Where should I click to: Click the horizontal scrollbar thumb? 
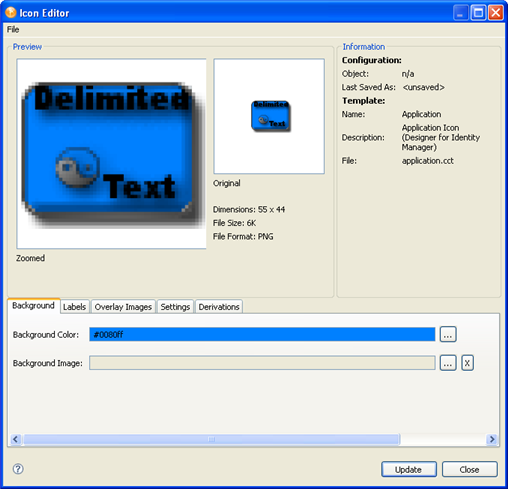tap(211, 439)
